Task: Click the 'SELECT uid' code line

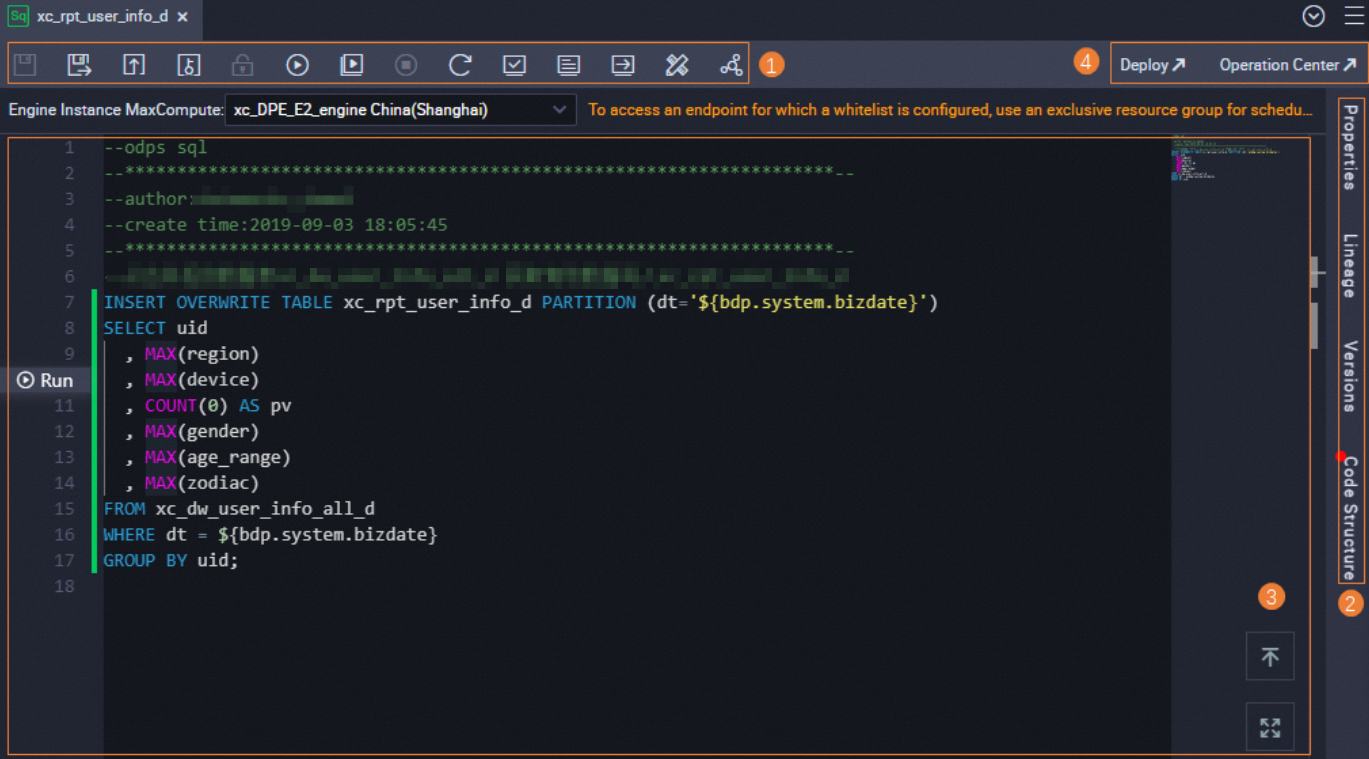Action: coord(156,328)
